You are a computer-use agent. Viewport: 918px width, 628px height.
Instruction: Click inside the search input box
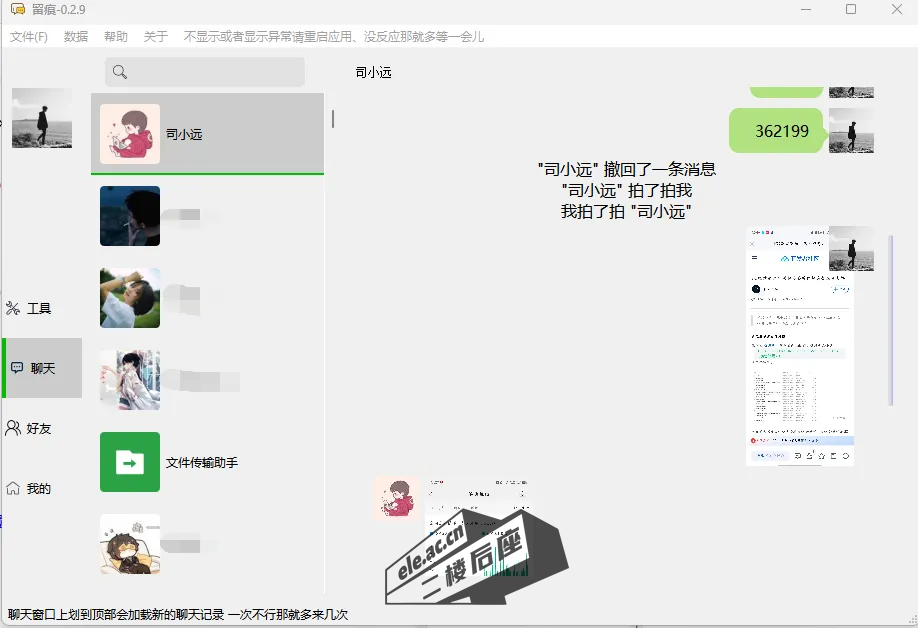point(210,72)
